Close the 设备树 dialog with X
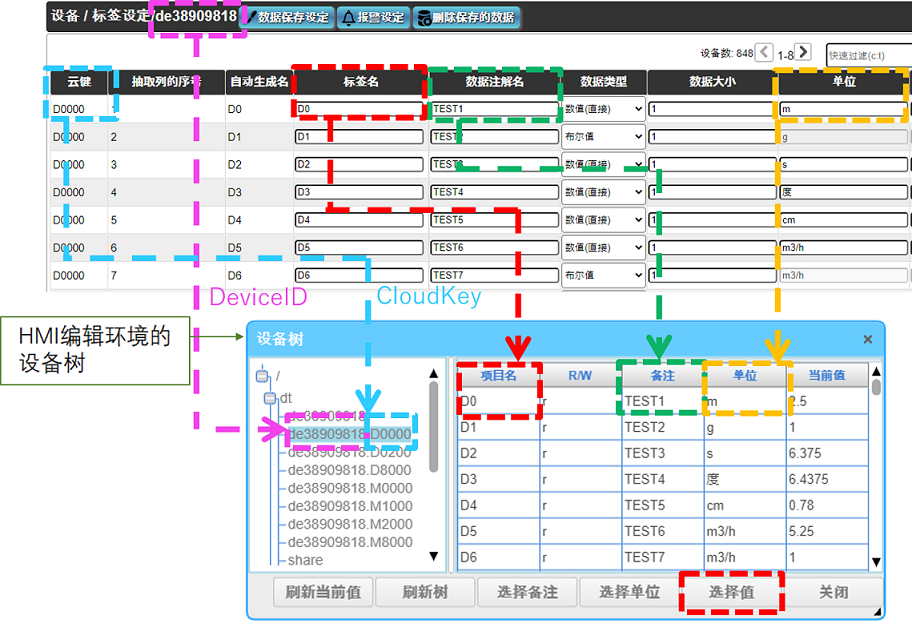 coord(868,340)
